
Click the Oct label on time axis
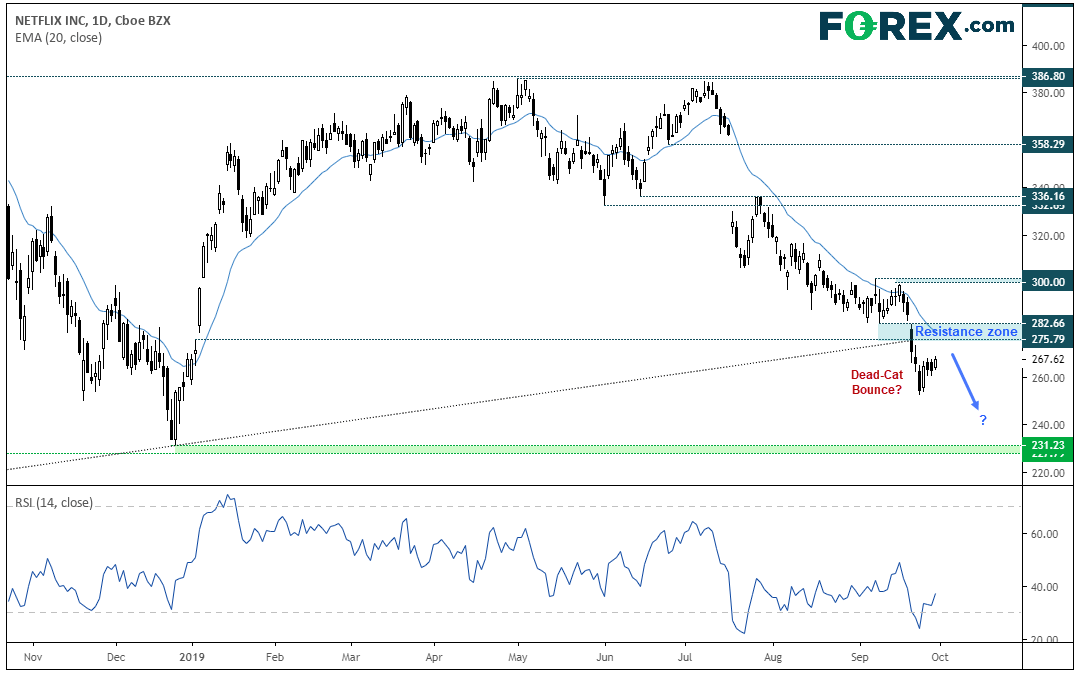(939, 657)
